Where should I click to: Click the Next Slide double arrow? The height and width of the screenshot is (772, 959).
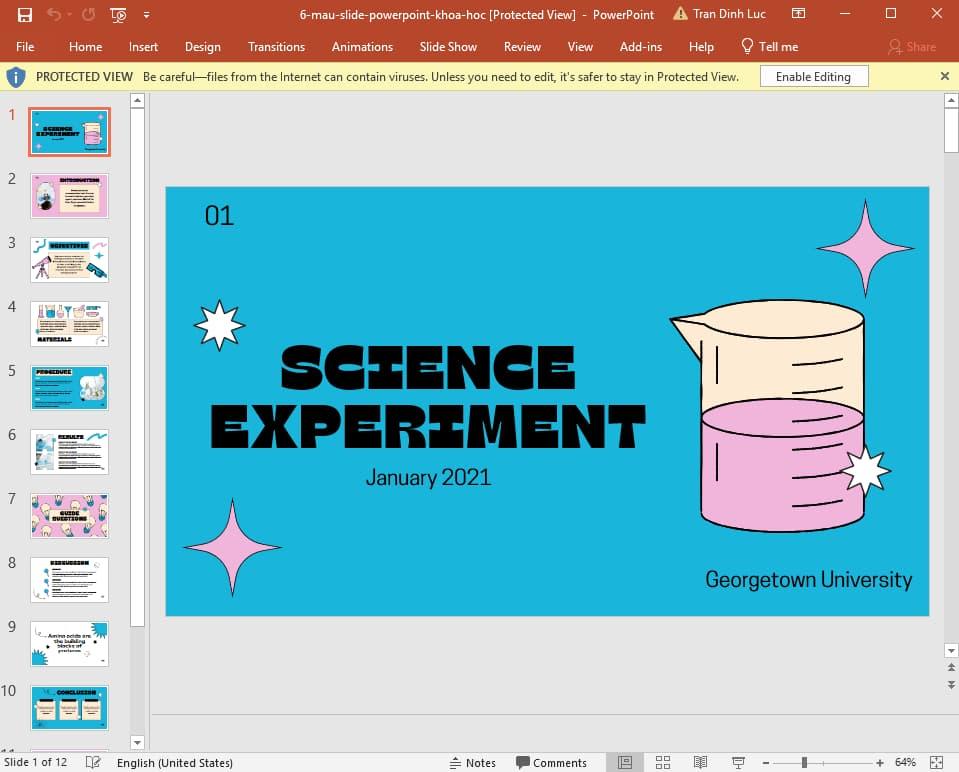950,684
